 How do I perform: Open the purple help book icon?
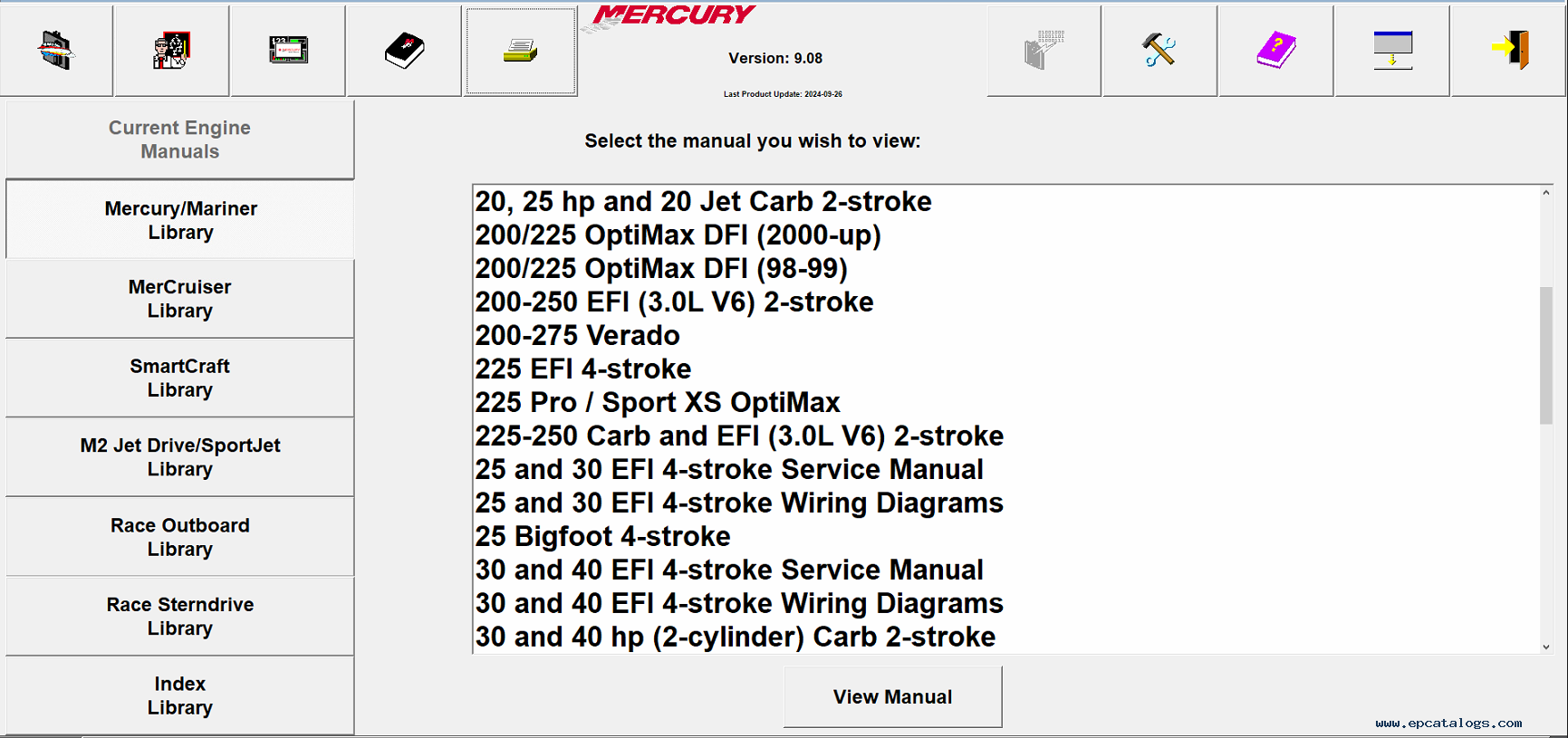1275,50
